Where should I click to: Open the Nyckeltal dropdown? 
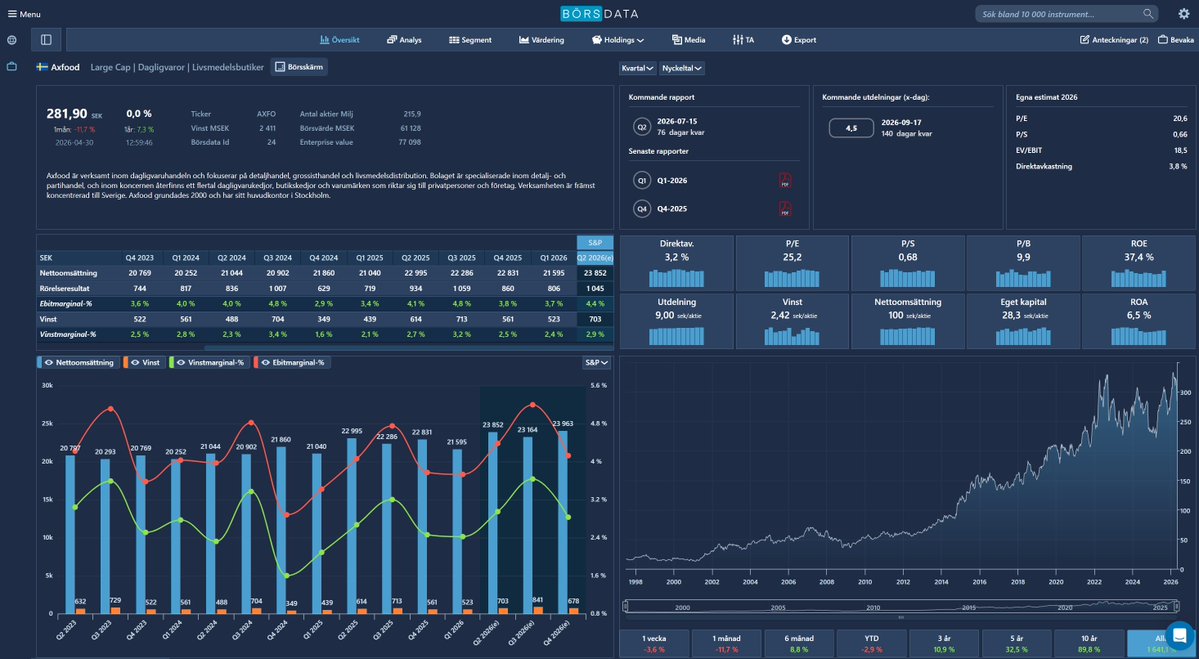click(682, 68)
